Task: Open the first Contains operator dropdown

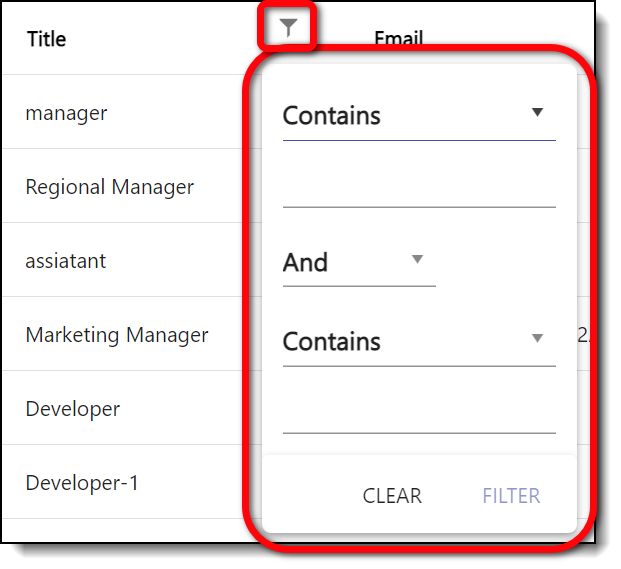Action: pos(418,116)
